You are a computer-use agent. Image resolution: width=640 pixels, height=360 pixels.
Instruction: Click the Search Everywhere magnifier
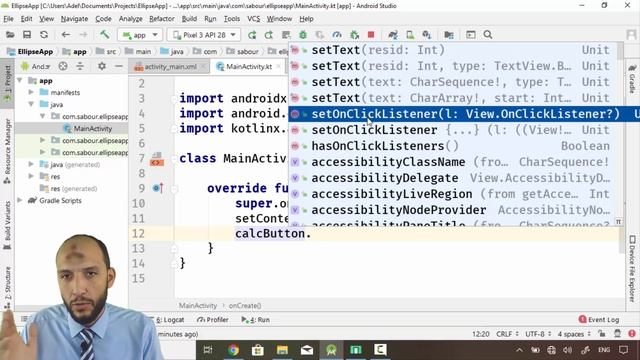coord(488,35)
